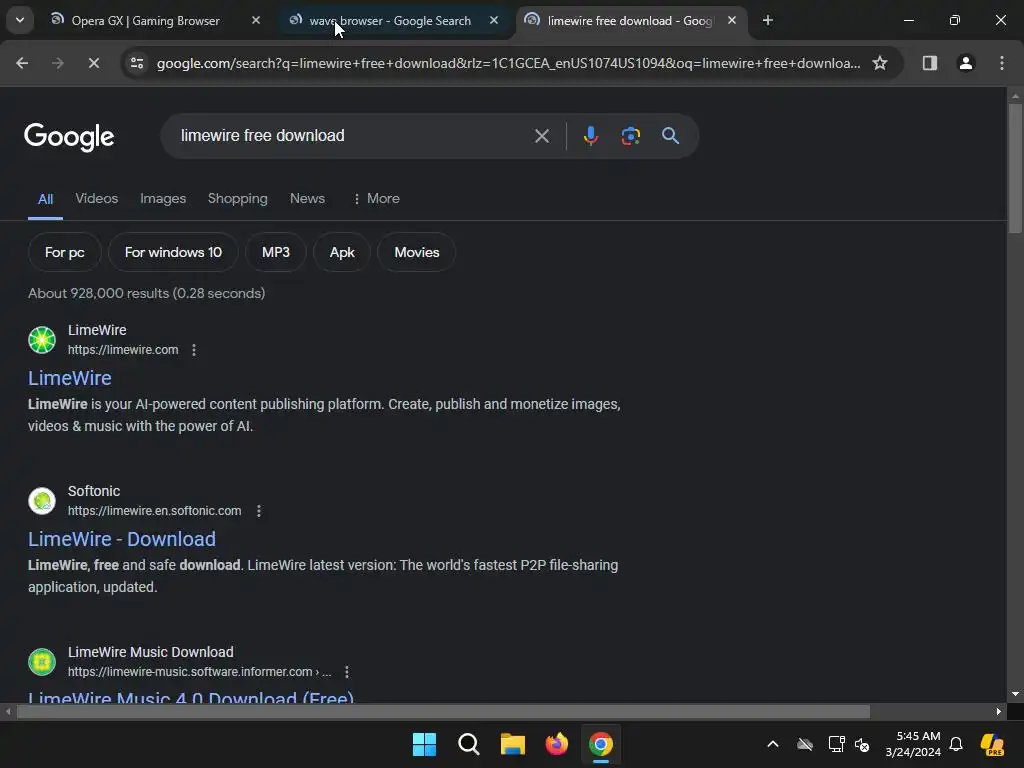Open the tab search dropdown arrow
This screenshot has height=768, width=1024.
pyautogui.click(x=20, y=20)
